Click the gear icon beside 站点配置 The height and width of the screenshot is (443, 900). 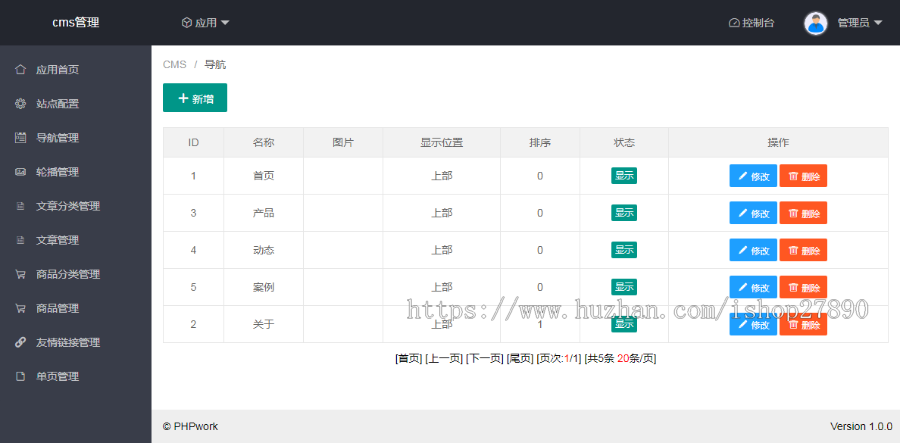click(x=21, y=104)
